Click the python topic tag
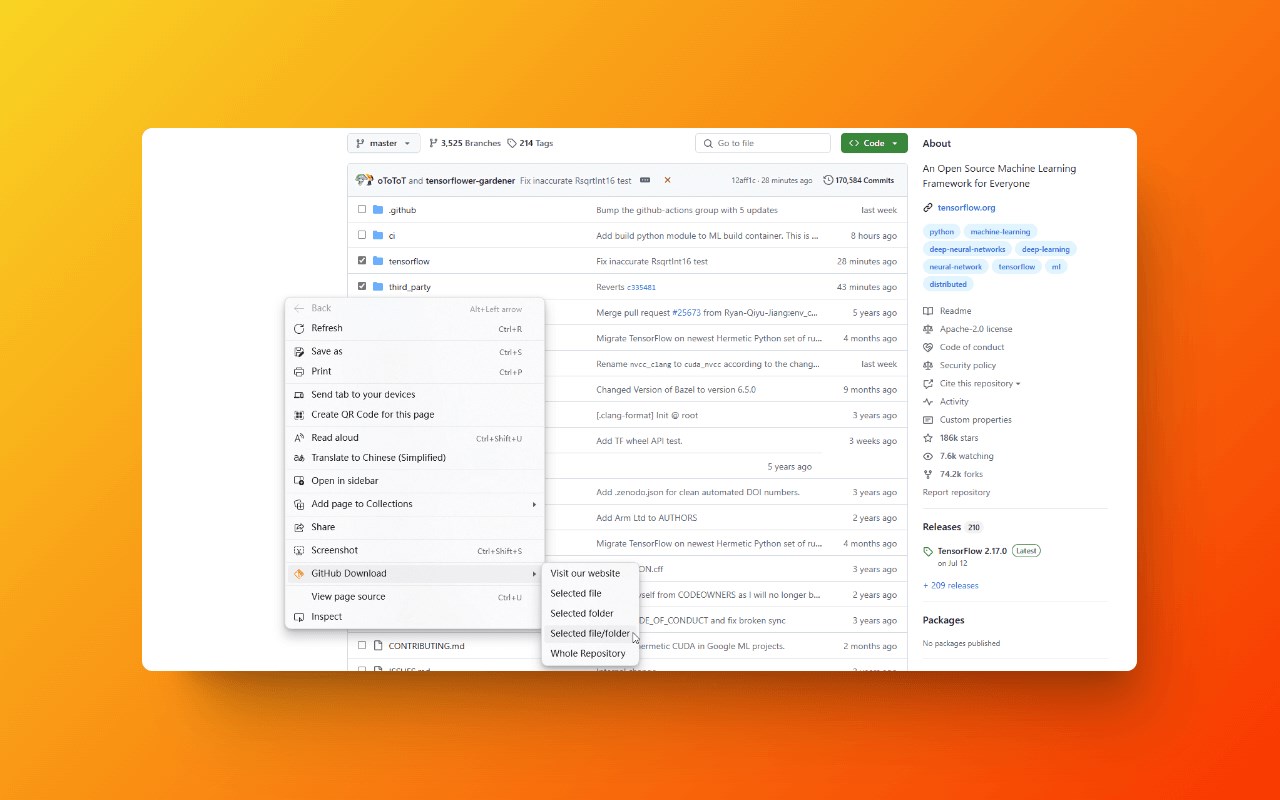This screenshot has width=1280, height=800. (942, 231)
